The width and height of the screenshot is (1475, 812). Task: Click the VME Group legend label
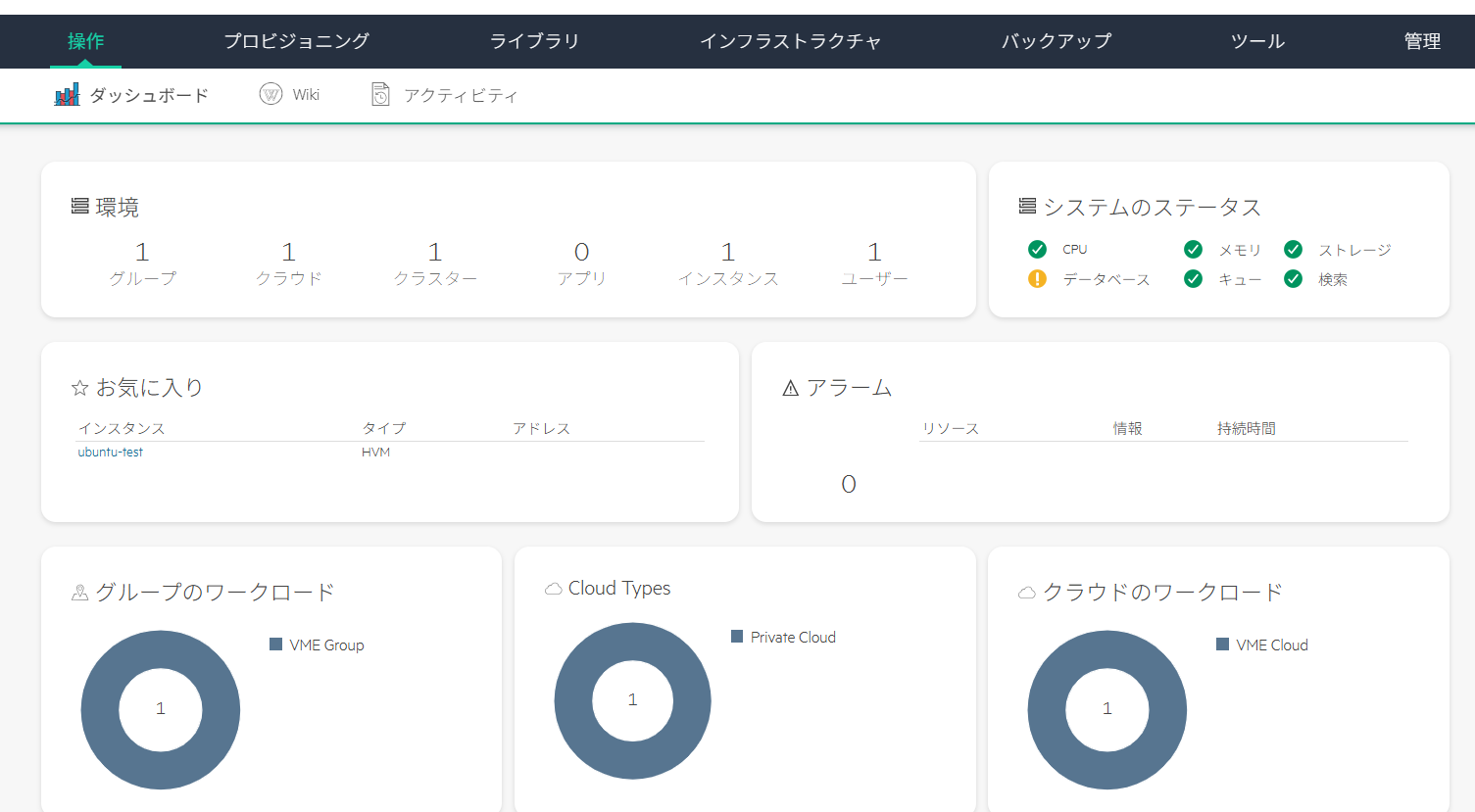coord(326,645)
